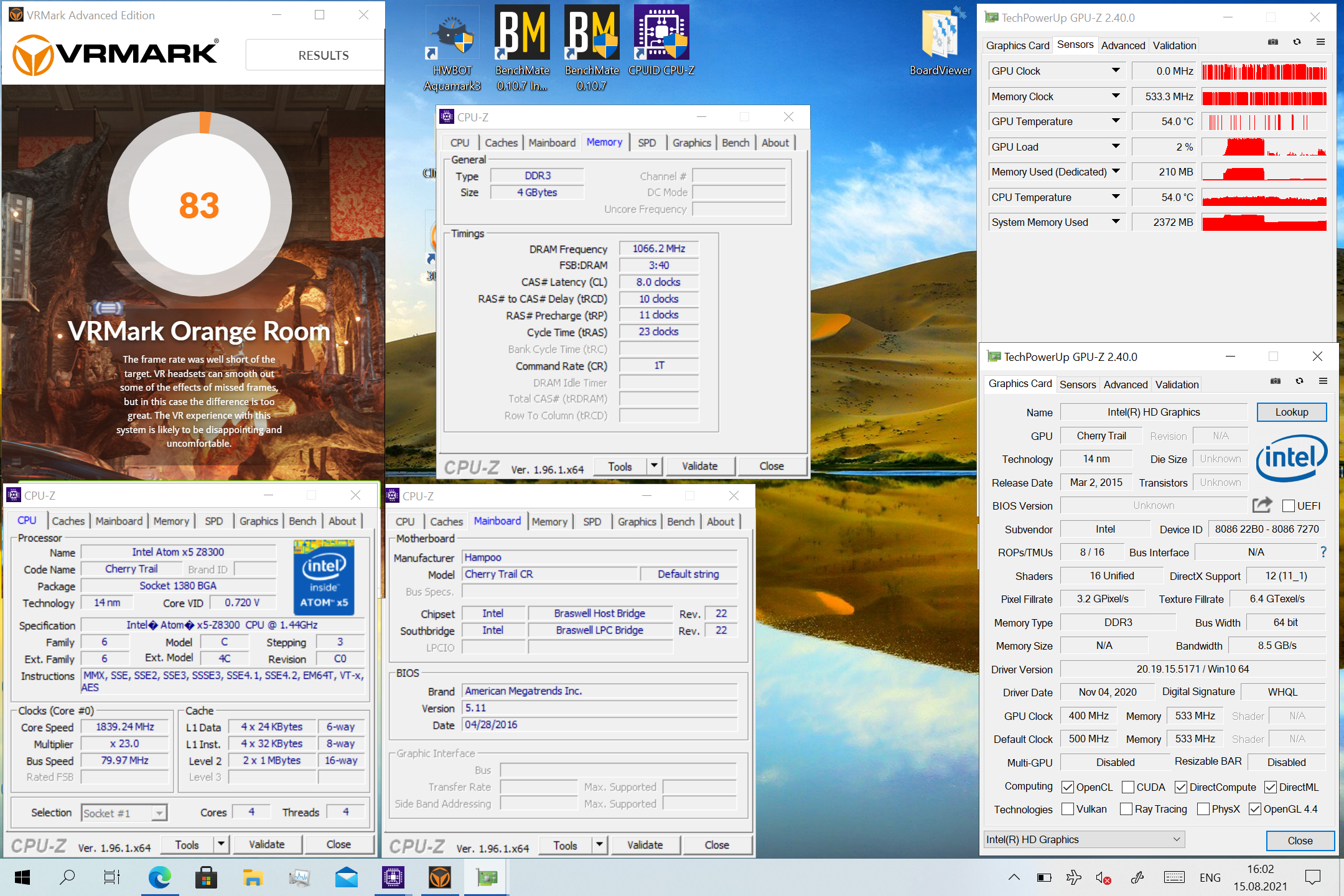Open Graphics tab in CPU-Z Mainboard window
The image size is (1344, 896).
(637, 521)
